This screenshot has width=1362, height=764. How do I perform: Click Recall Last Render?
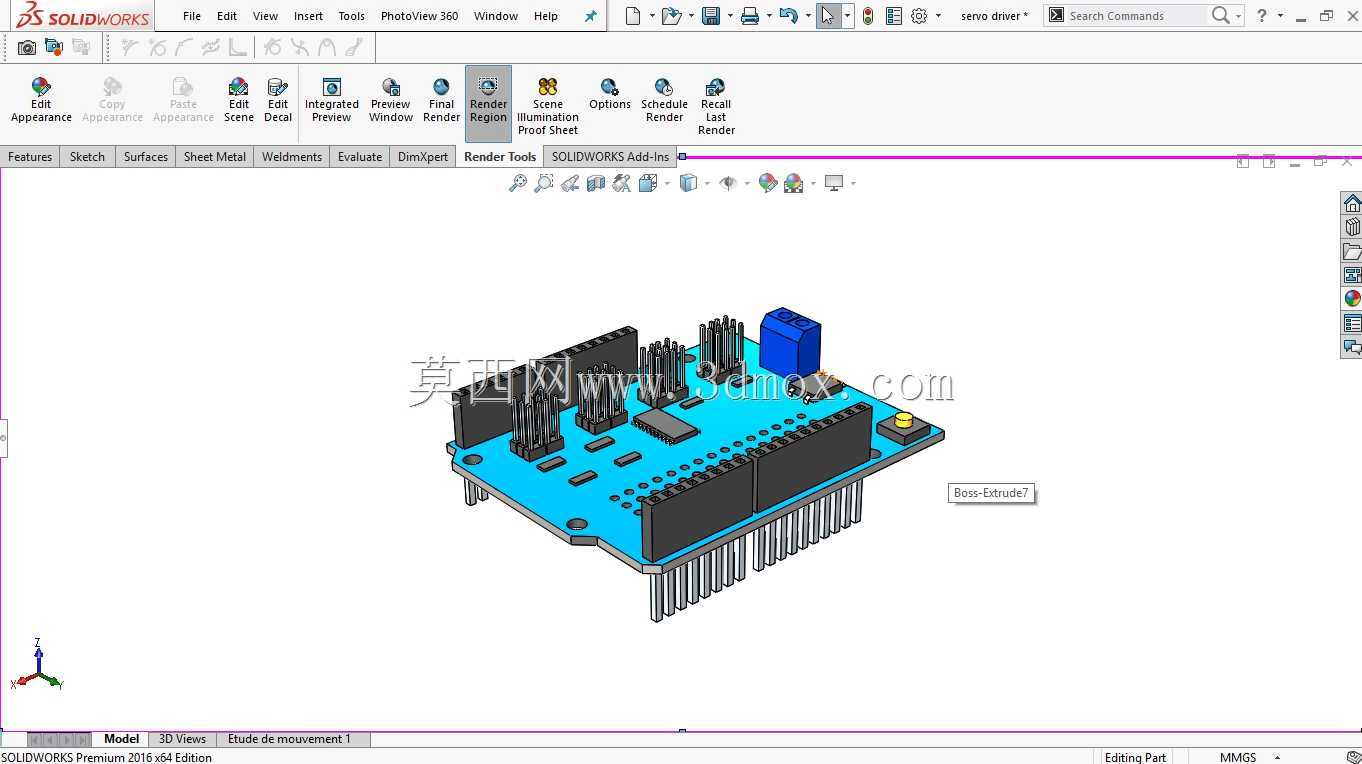[x=716, y=107]
